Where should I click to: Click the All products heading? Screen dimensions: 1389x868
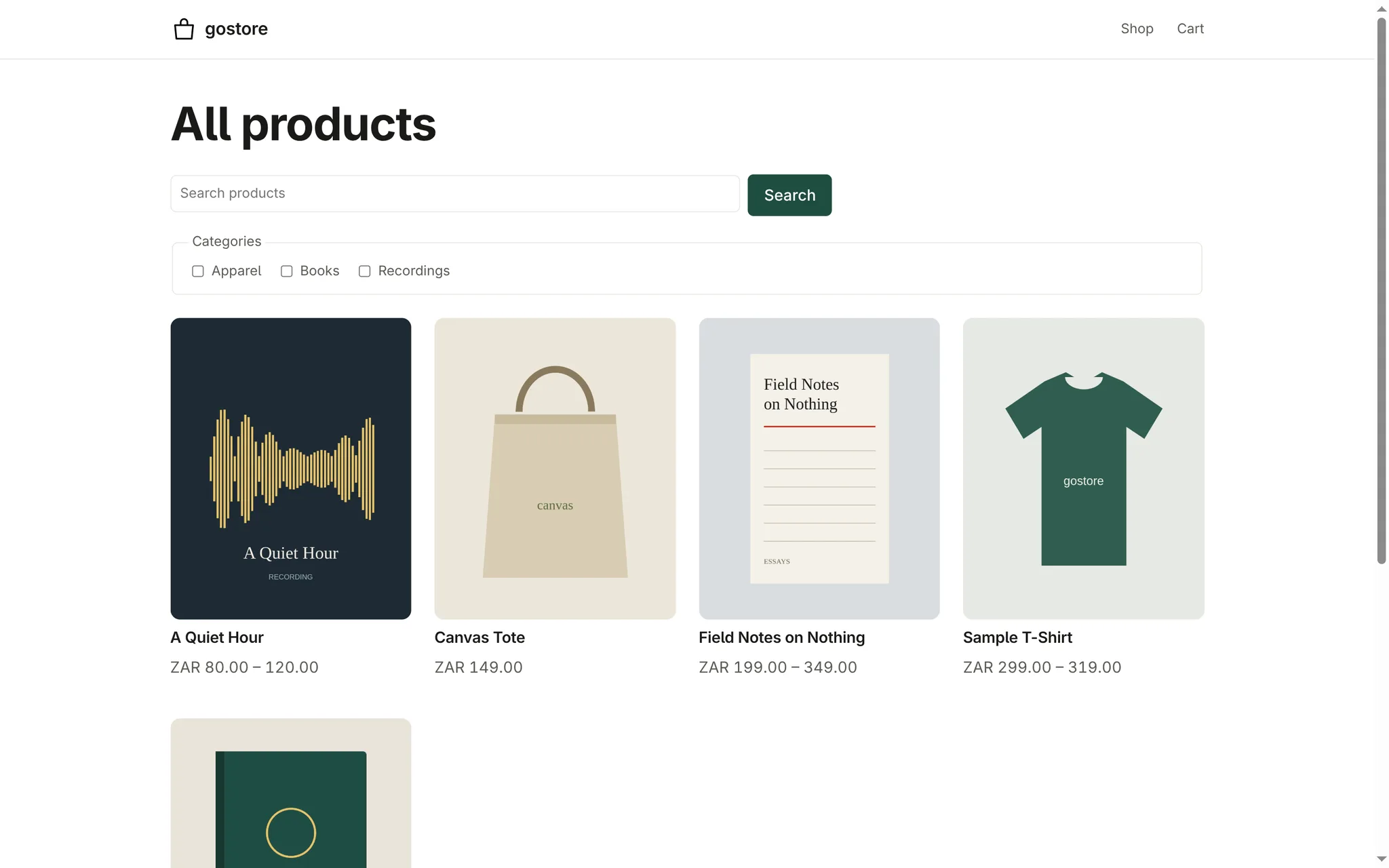[303, 125]
